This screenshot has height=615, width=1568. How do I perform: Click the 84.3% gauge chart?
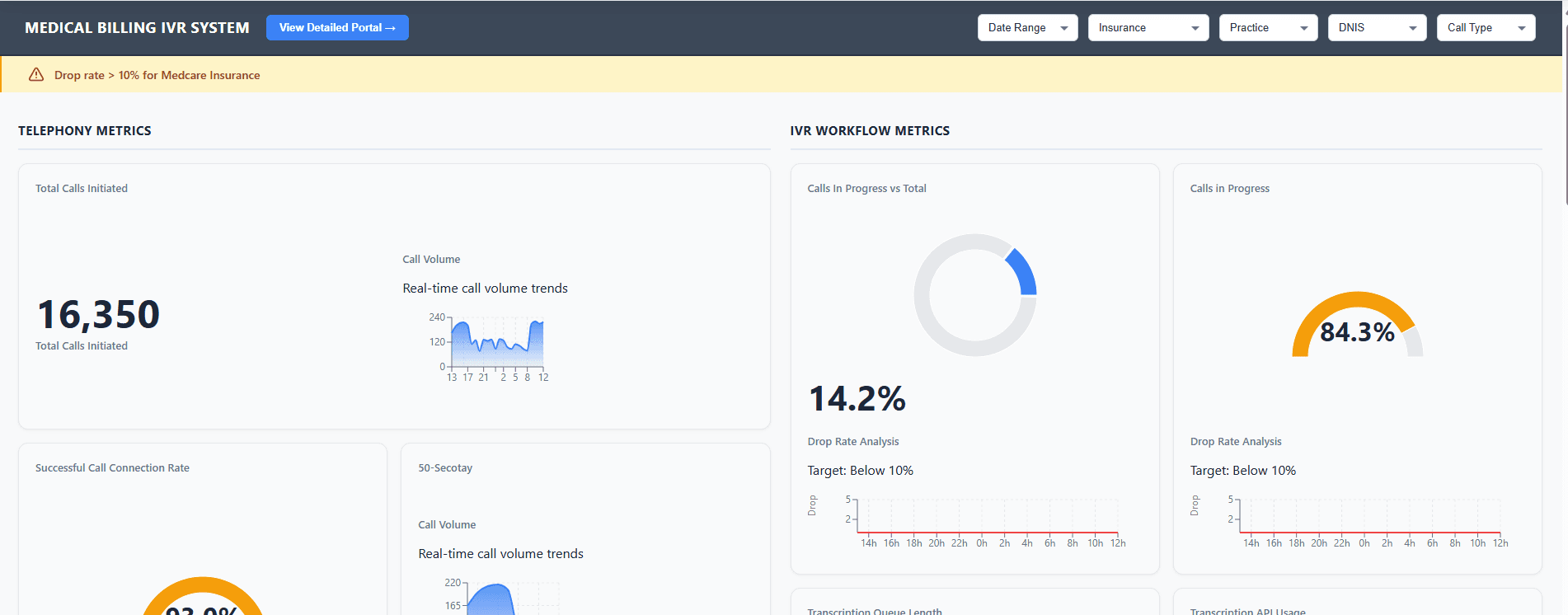tap(1357, 325)
